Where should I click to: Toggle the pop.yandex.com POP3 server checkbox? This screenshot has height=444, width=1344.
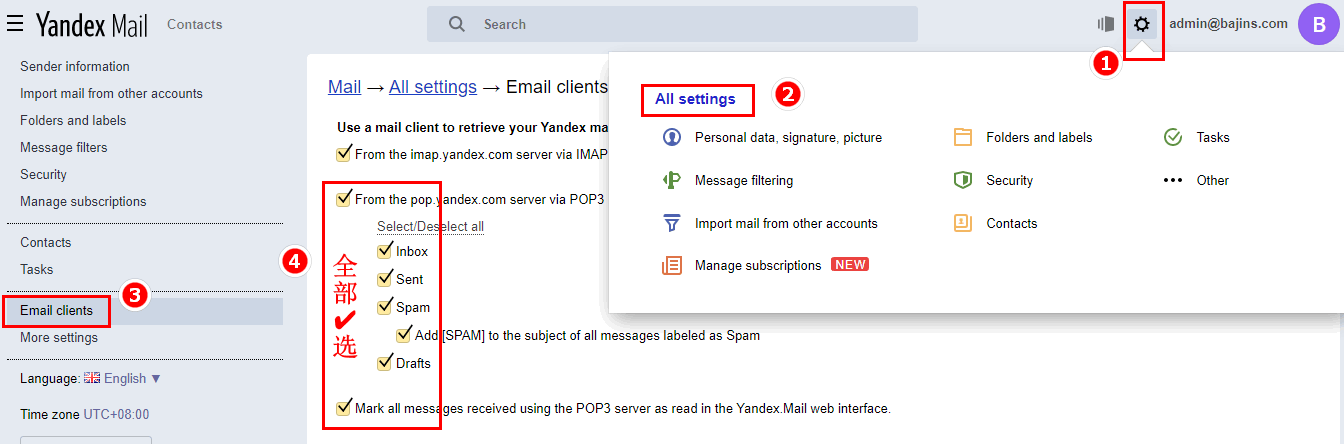pyautogui.click(x=344, y=199)
